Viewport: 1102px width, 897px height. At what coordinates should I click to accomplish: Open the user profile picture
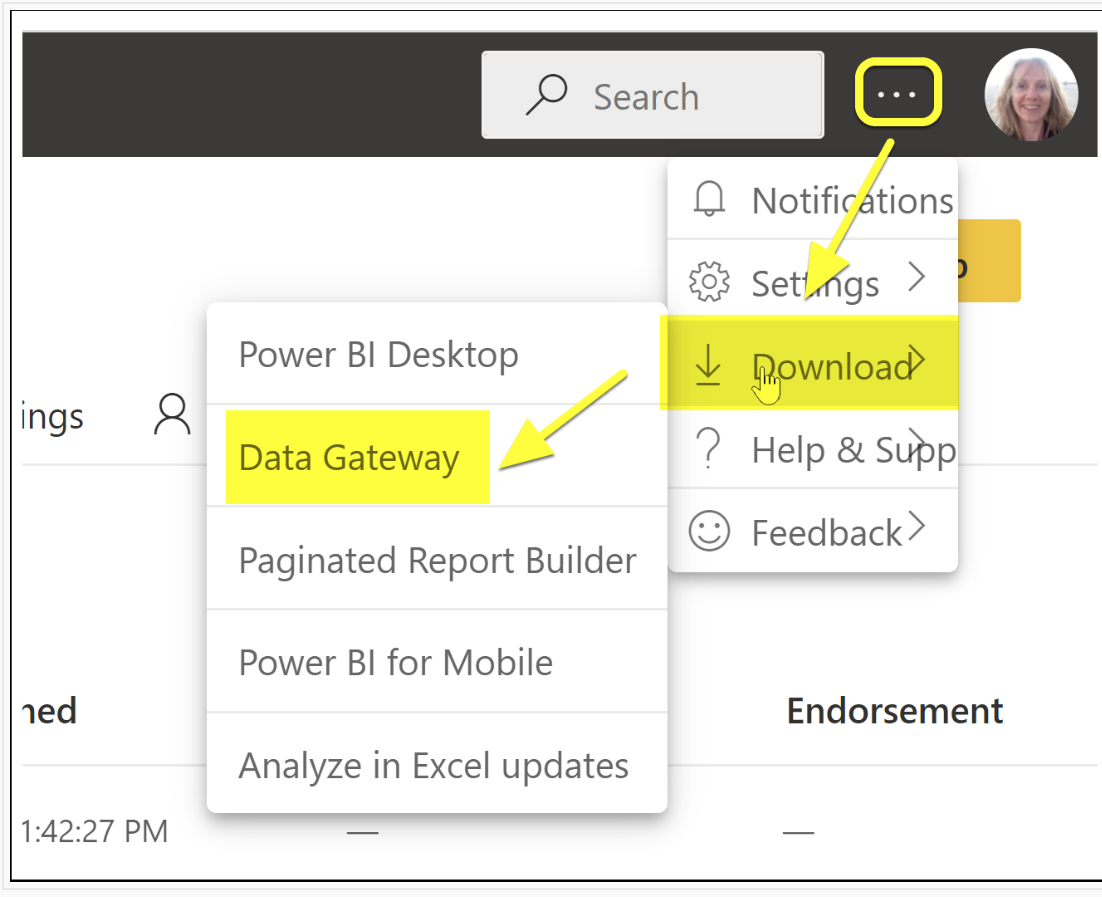(x=1031, y=94)
